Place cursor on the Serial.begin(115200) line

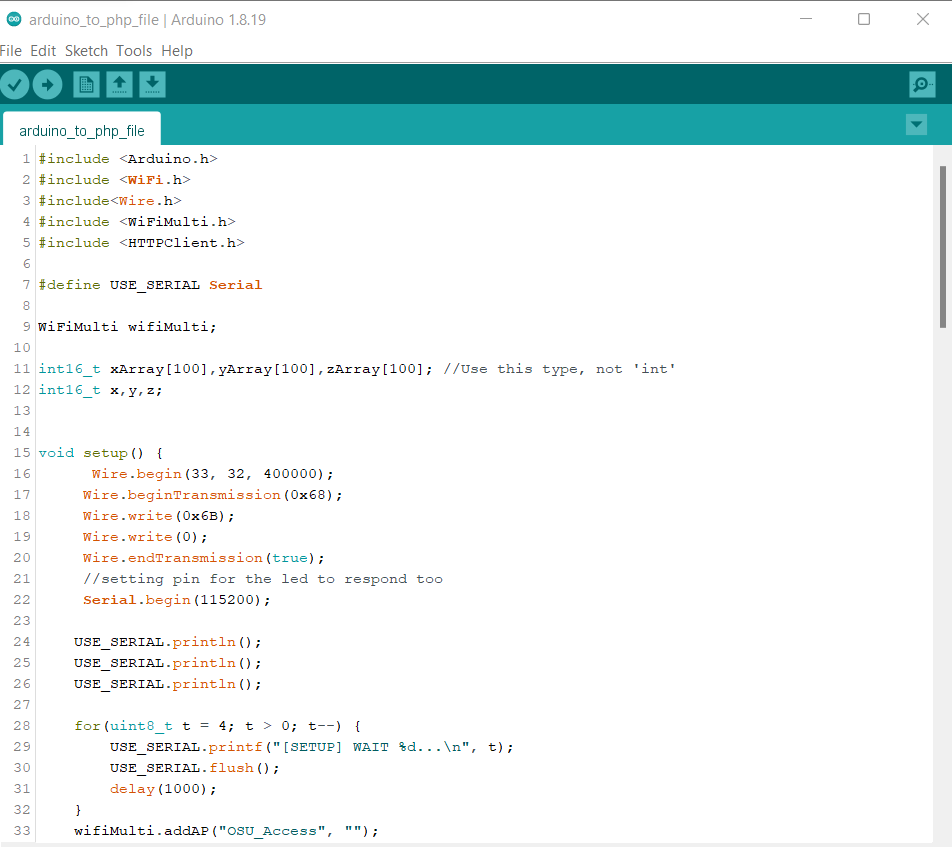[177, 600]
